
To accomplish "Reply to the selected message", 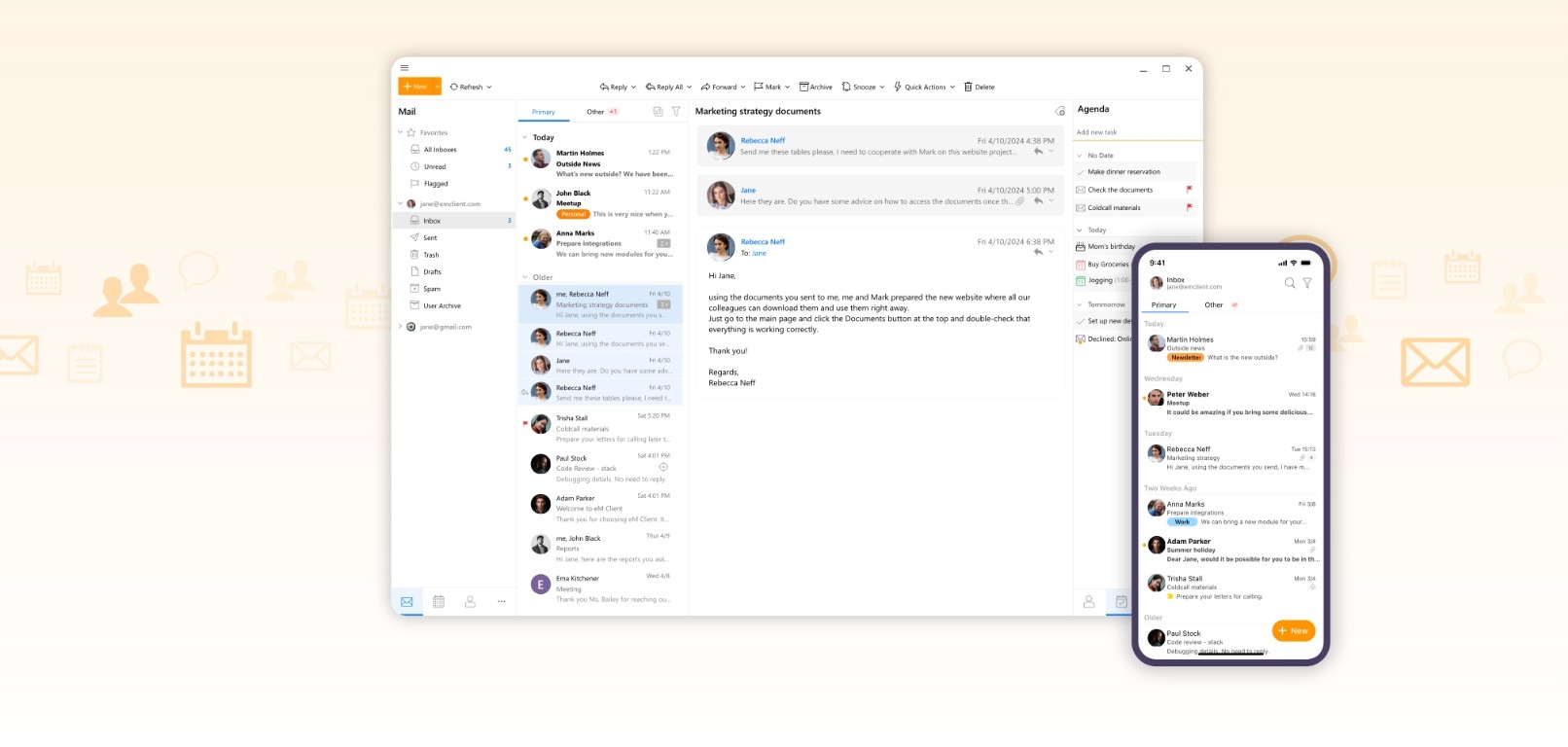I will click(614, 87).
